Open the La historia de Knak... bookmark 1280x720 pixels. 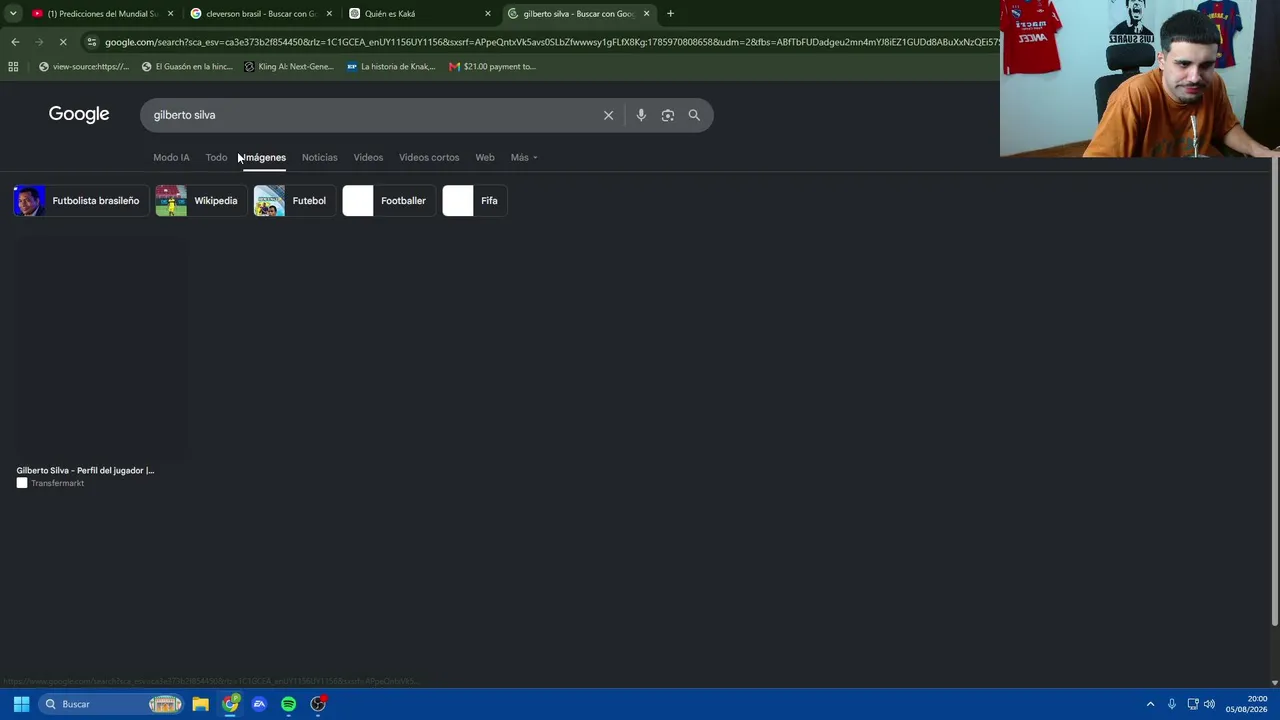click(391, 67)
